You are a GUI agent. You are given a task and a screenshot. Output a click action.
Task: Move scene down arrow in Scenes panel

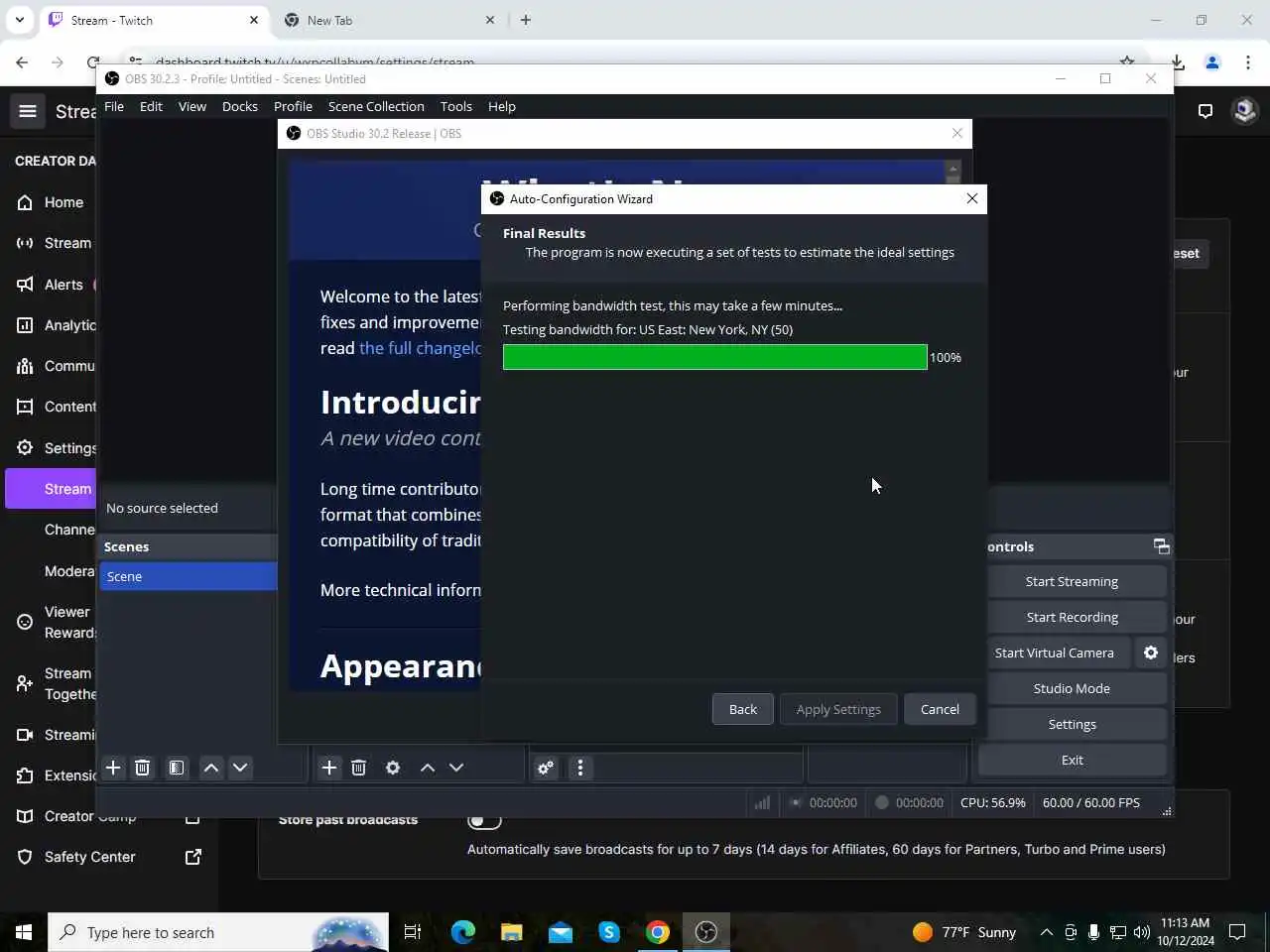tap(240, 768)
